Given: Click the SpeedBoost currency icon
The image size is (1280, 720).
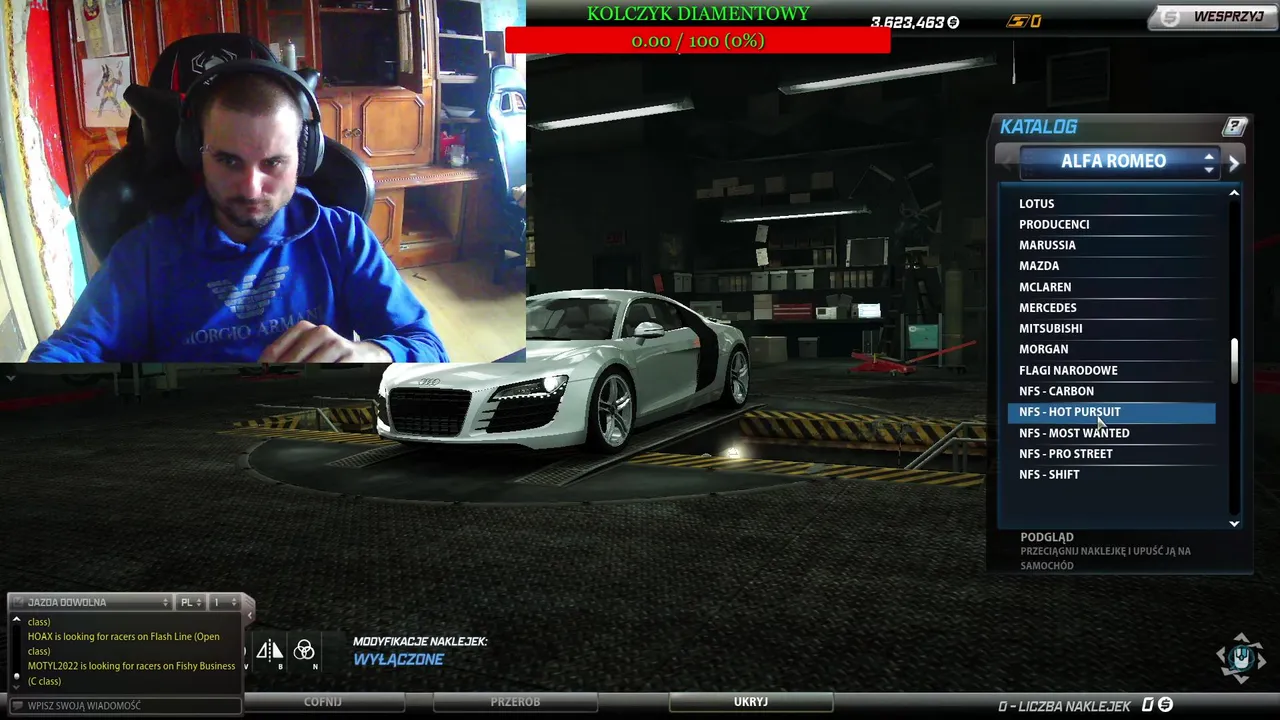Looking at the screenshot, I should click(x=1018, y=22).
